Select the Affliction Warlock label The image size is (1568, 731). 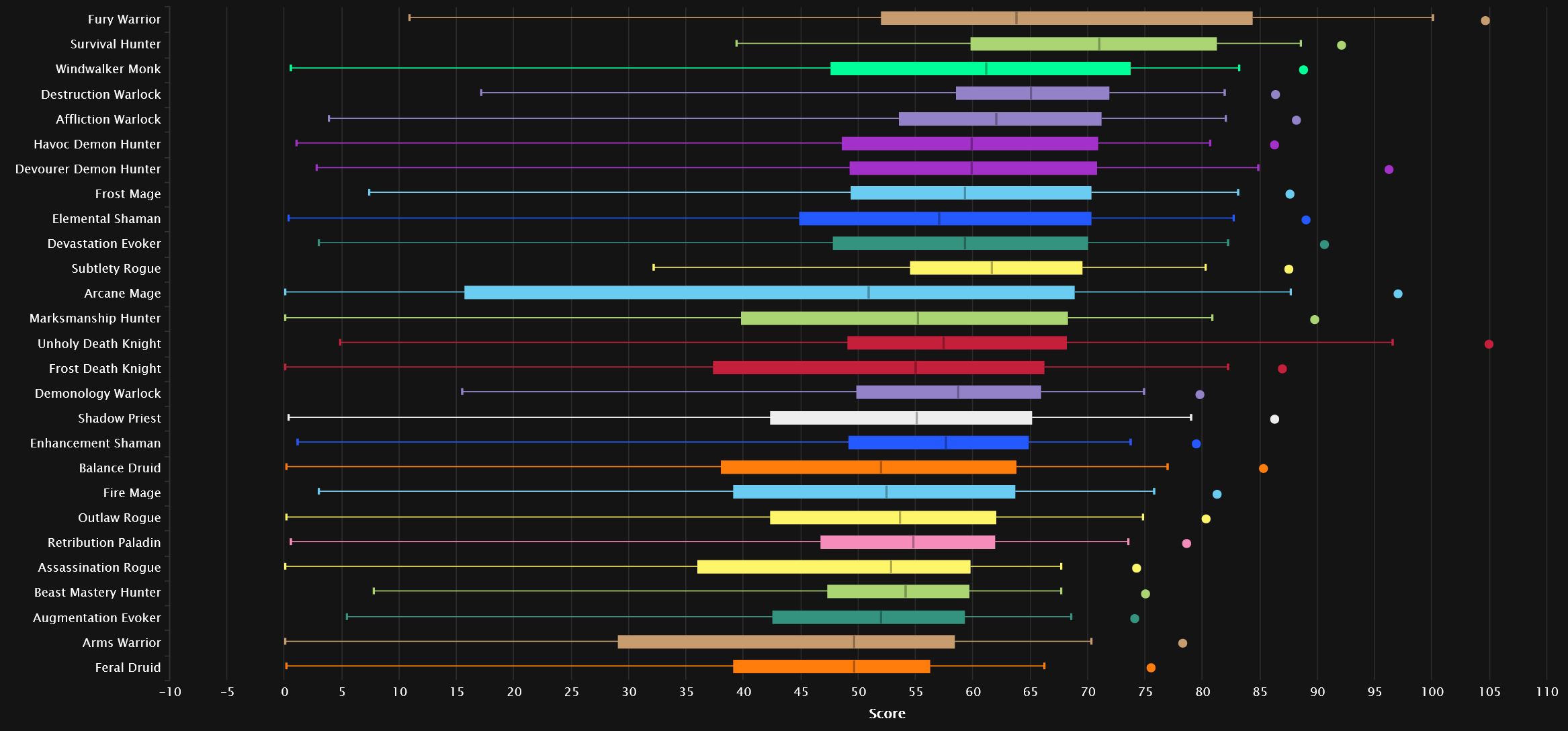point(108,120)
